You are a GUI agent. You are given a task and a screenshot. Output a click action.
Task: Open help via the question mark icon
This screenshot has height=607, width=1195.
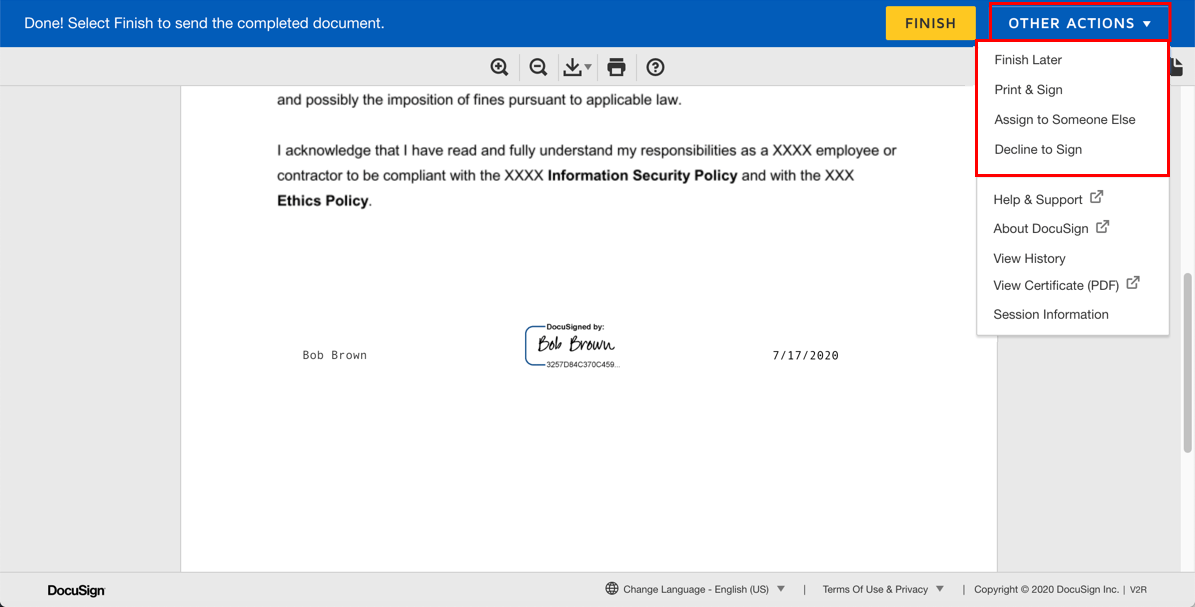655,67
